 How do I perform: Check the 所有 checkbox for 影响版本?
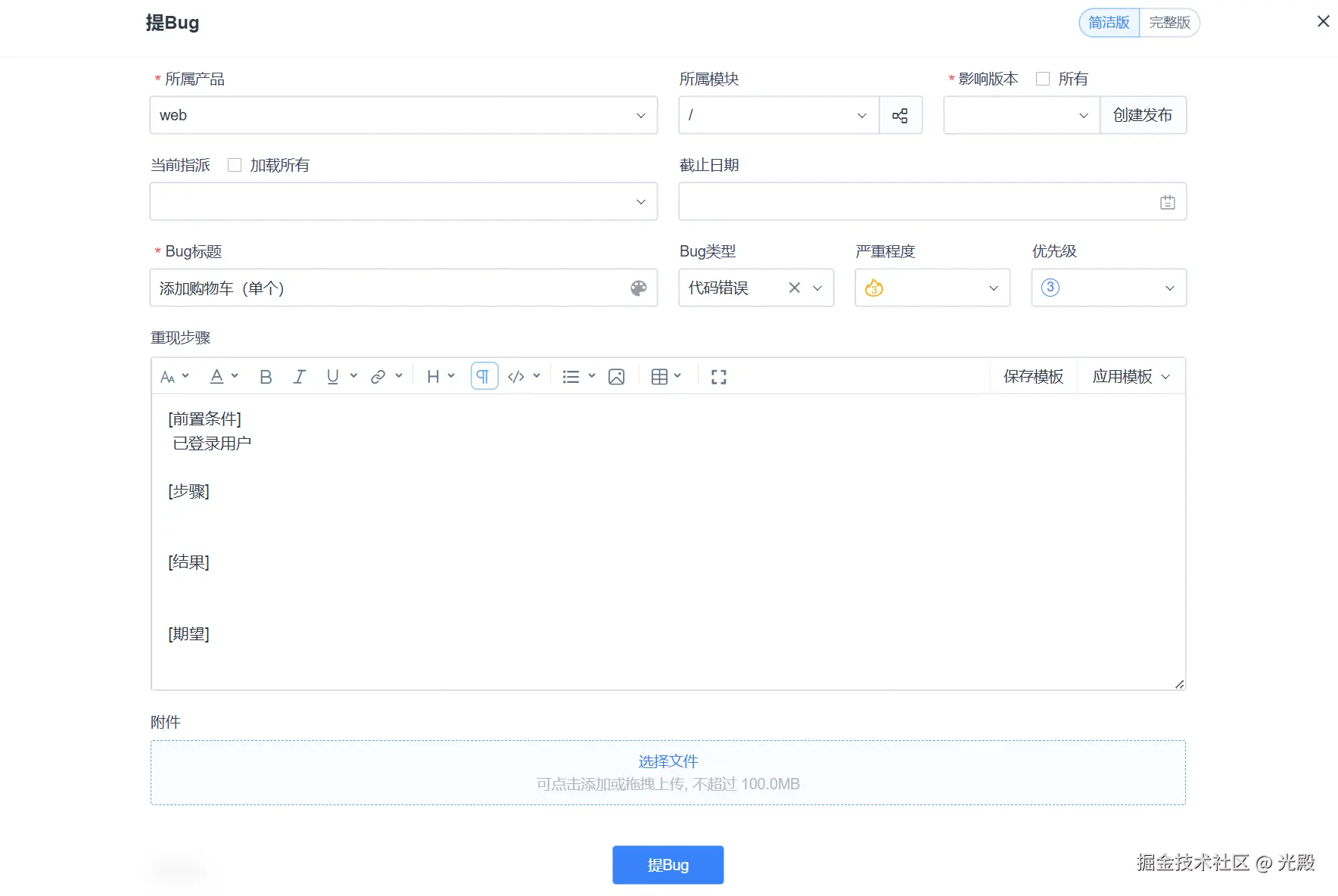pyautogui.click(x=1043, y=79)
